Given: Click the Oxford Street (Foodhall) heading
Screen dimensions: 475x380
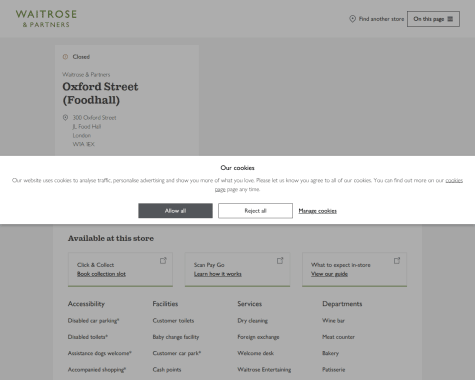Looking at the screenshot, I should 100,93.
